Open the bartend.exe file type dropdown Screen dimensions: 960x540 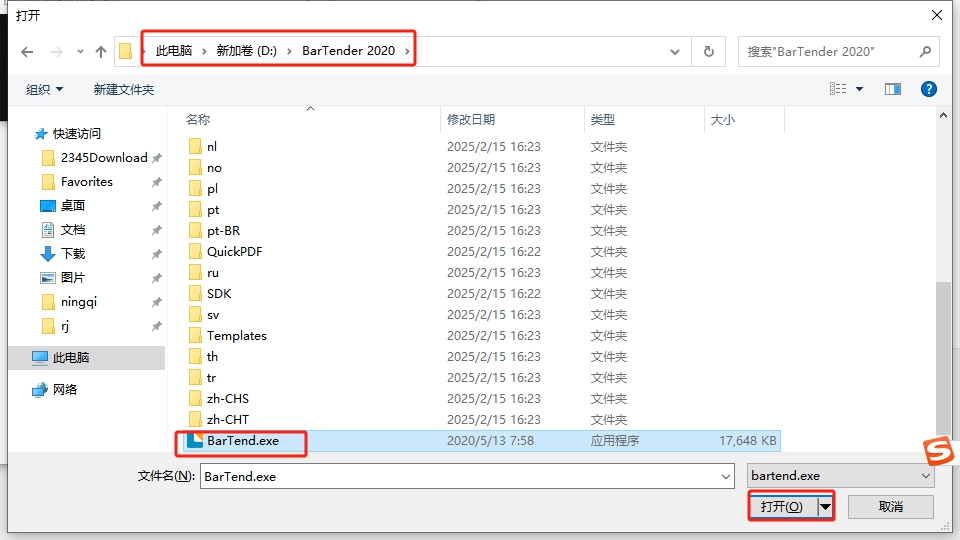pos(841,476)
